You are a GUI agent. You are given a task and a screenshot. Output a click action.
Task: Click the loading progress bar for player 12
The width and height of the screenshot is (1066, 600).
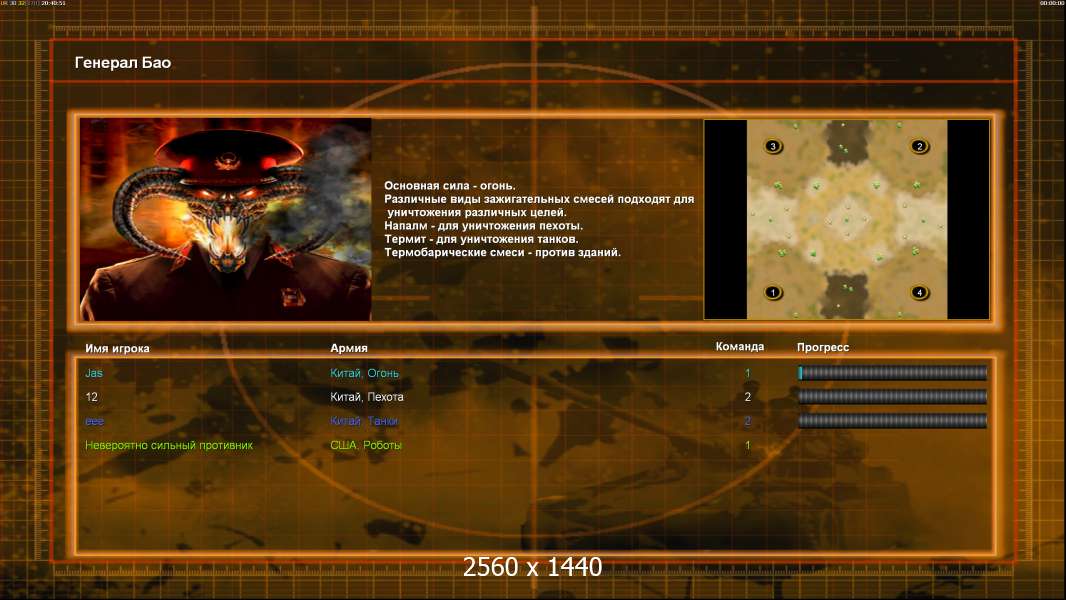coord(893,397)
